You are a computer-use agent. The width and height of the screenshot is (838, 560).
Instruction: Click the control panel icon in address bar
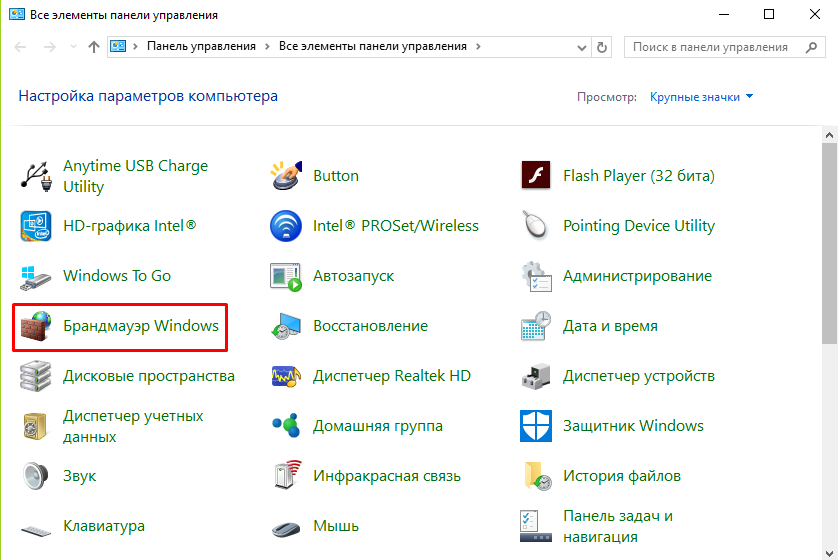(x=118, y=46)
